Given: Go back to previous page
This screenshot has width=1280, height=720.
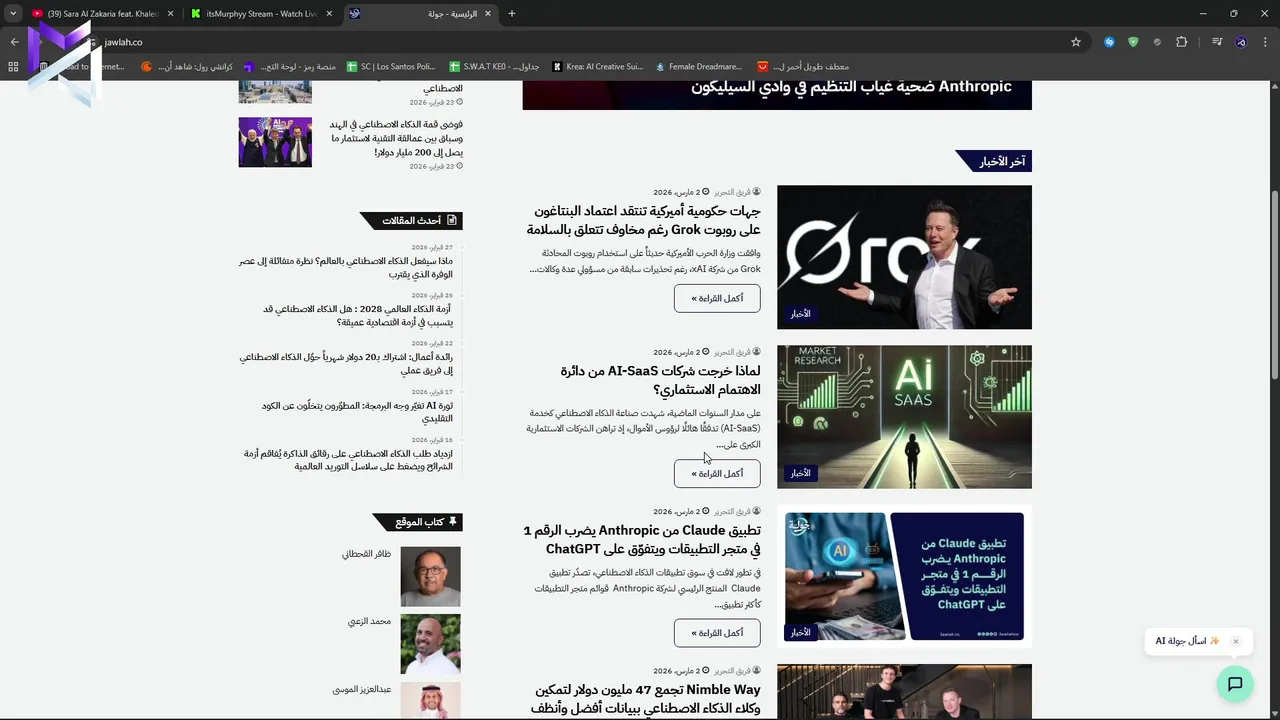Looking at the screenshot, I should click(x=14, y=42).
